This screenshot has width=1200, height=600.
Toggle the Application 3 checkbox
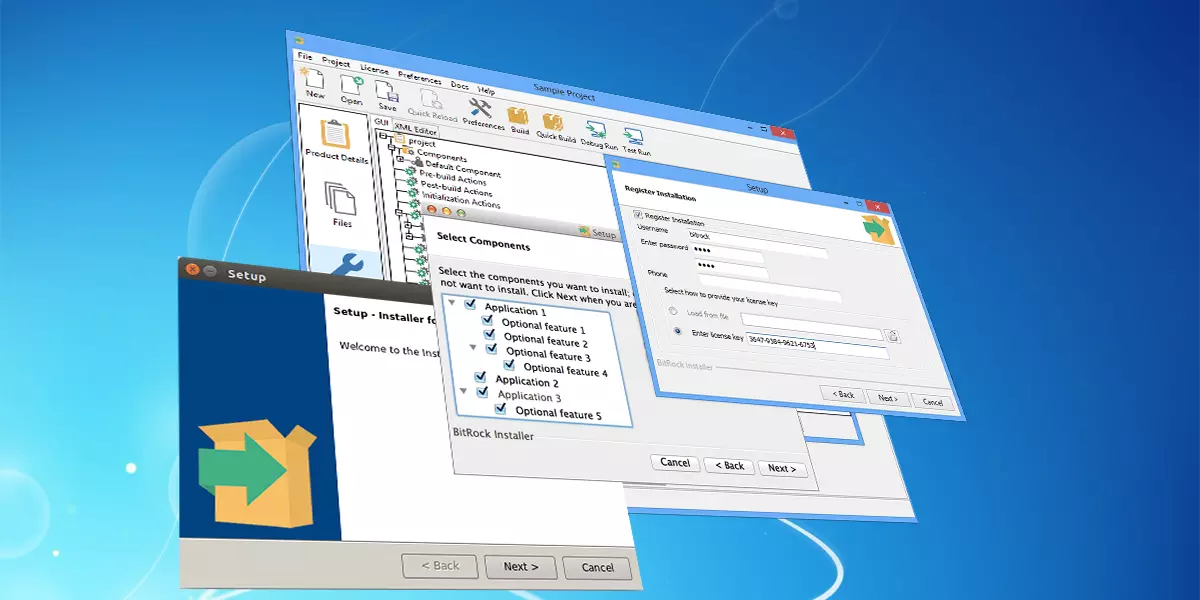pos(483,393)
